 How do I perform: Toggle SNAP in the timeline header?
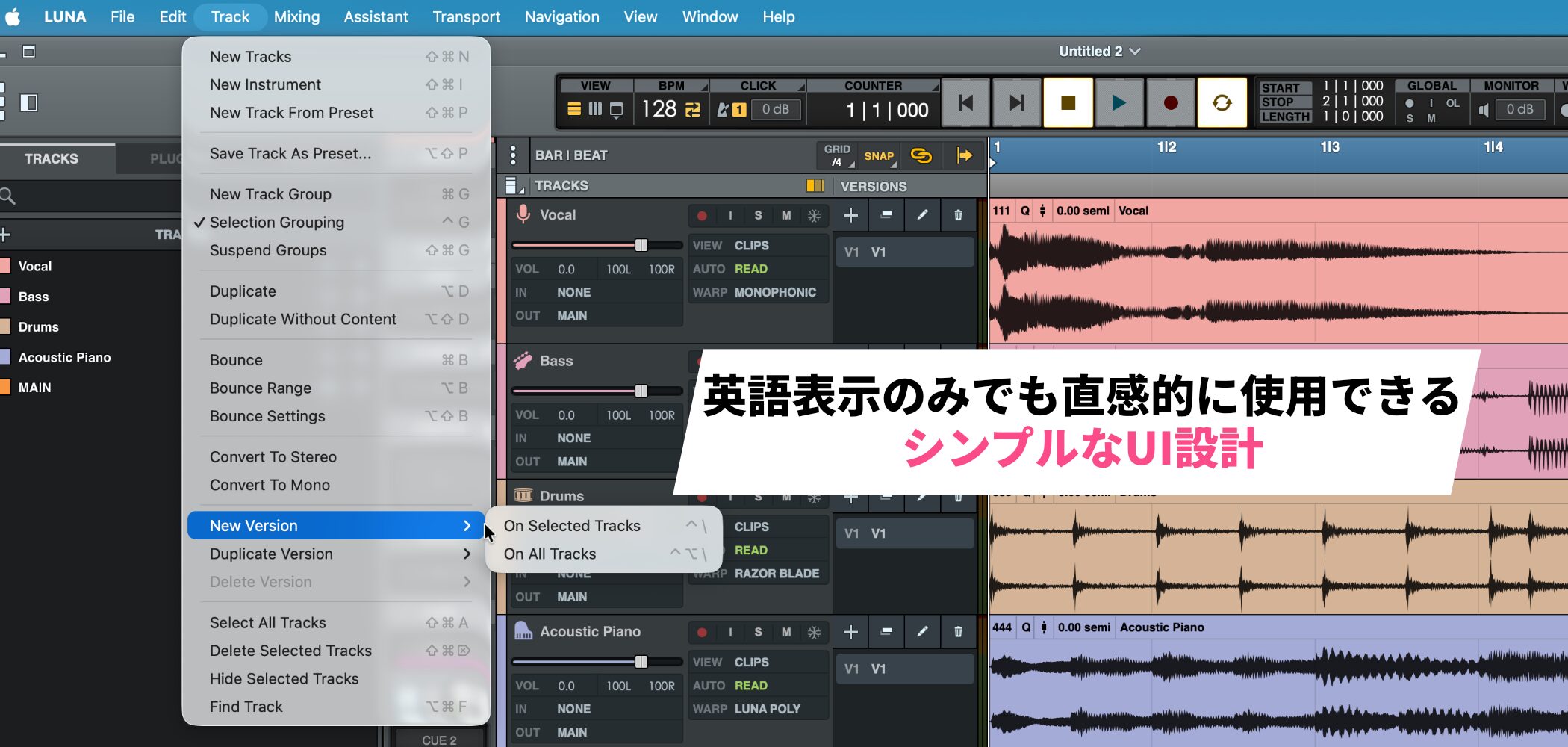click(x=878, y=155)
